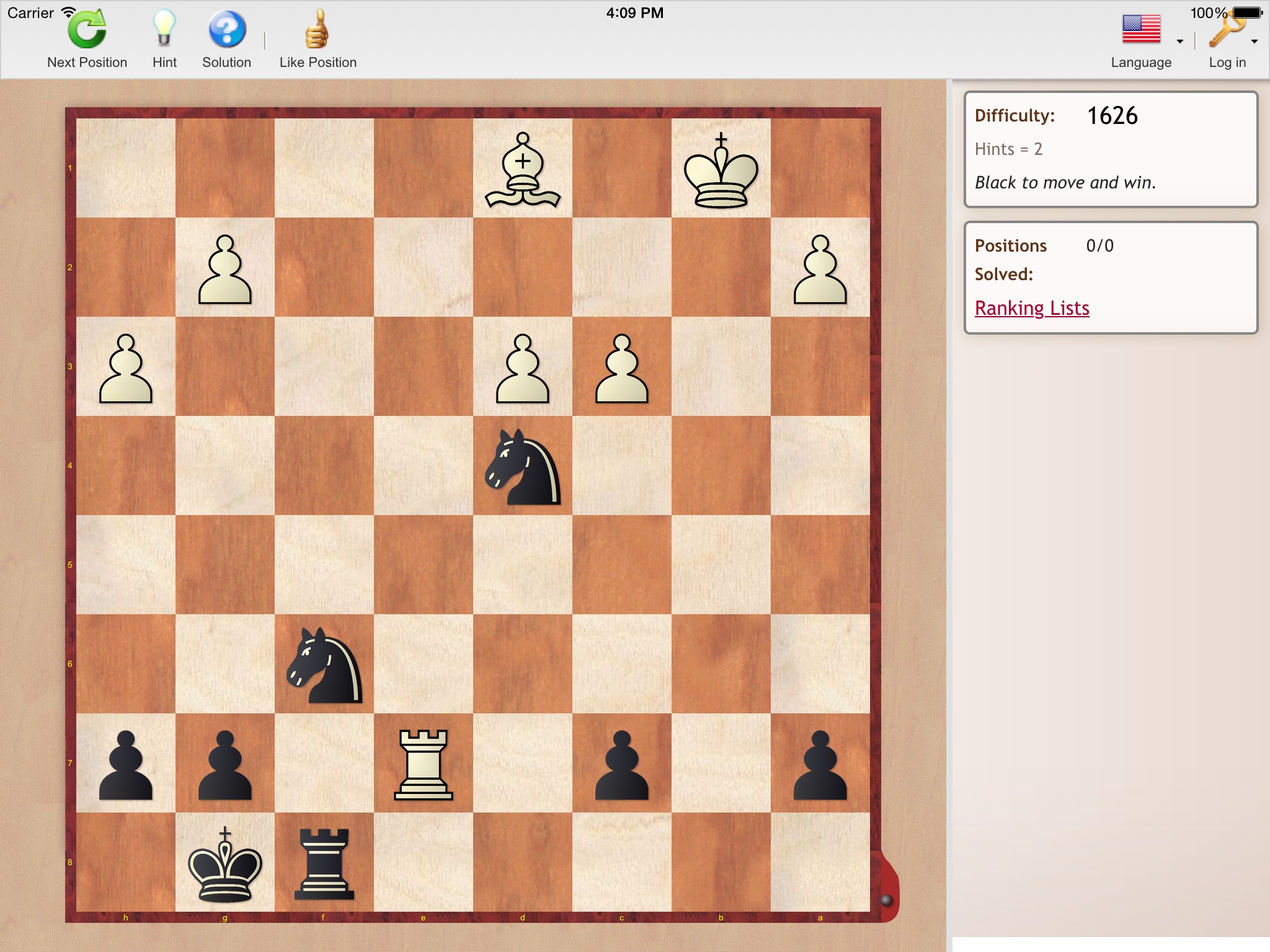Viewport: 1270px width, 952px height.
Task: Click the green Next Position arrow icon
Action: [87, 30]
